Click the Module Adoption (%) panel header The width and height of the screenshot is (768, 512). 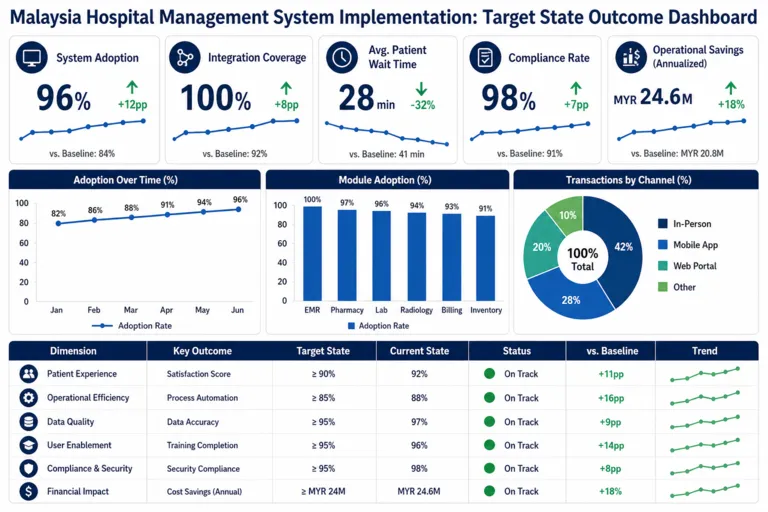(387, 180)
